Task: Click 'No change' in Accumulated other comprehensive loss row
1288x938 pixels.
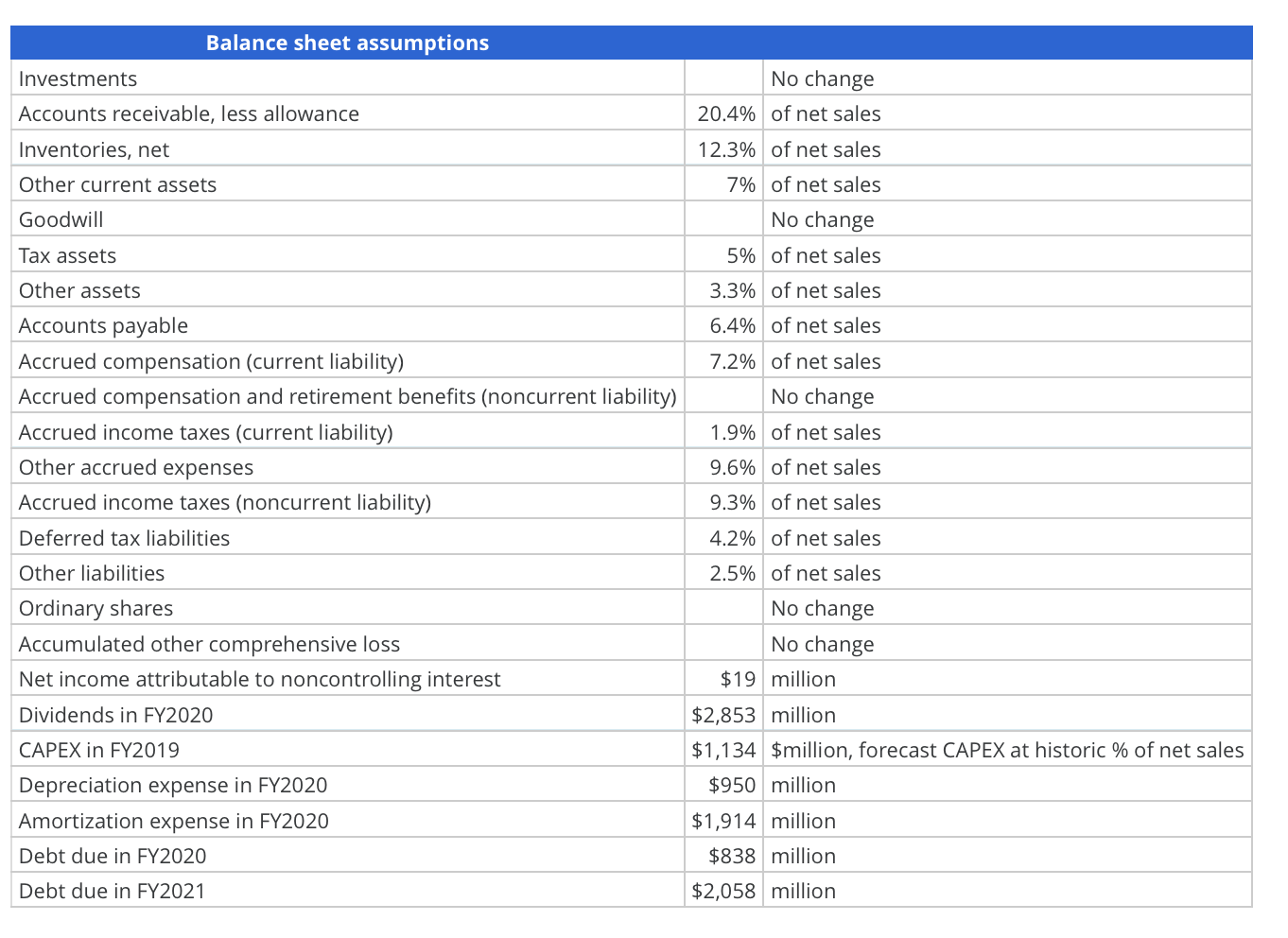Action: pyautogui.click(x=823, y=644)
